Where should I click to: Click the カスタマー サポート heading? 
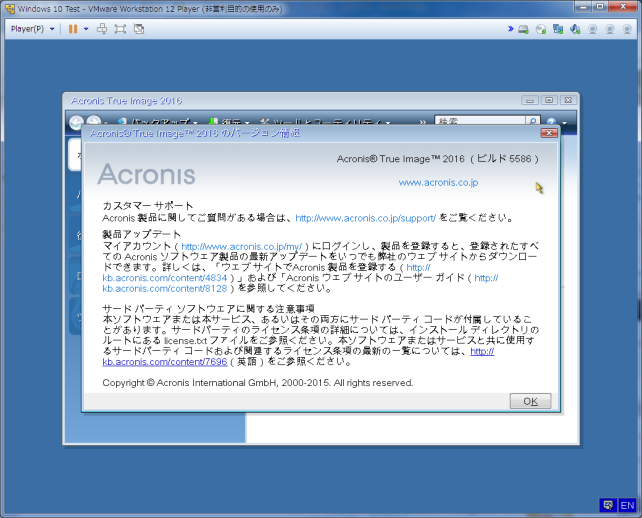[147, 206]
